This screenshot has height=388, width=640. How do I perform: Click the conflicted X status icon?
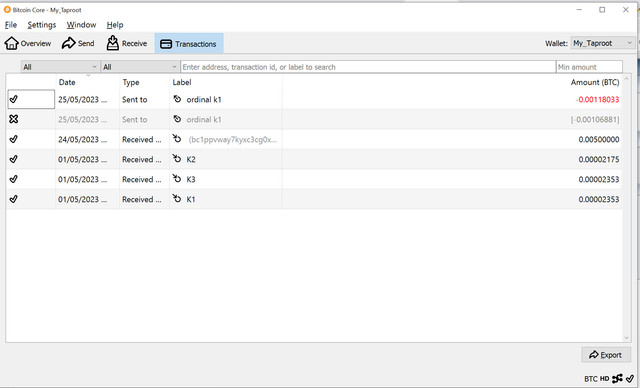[x=13, y=119]
